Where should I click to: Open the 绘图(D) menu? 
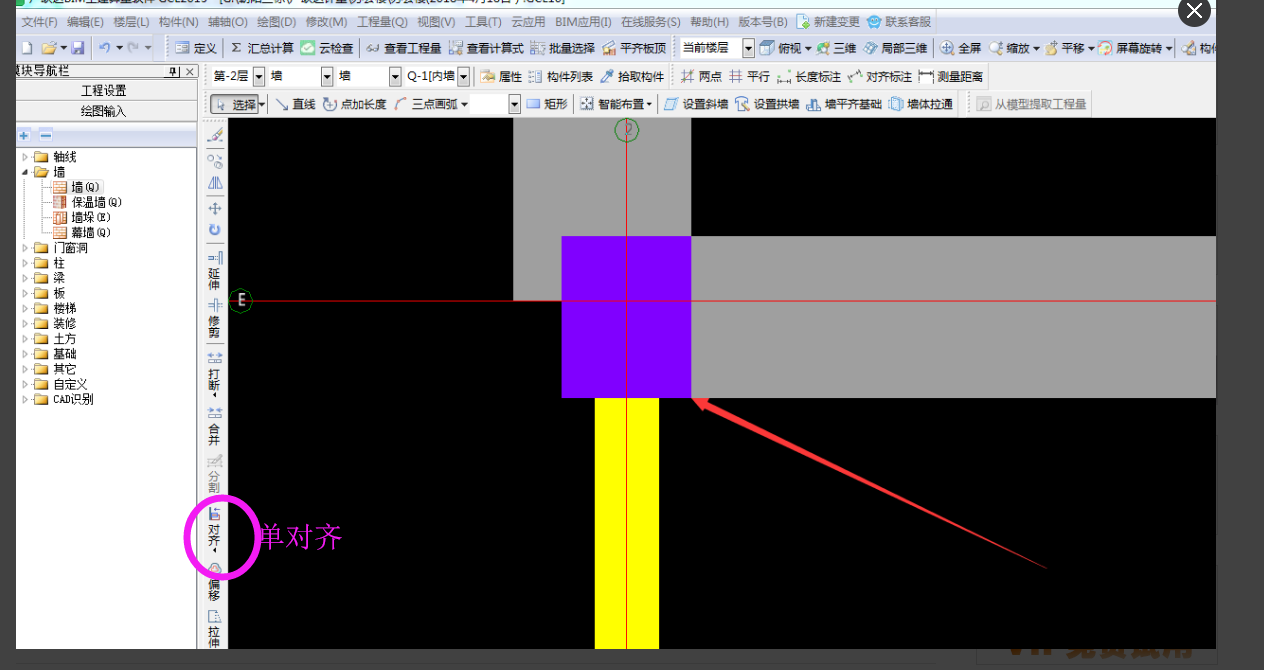click(276, 21)
